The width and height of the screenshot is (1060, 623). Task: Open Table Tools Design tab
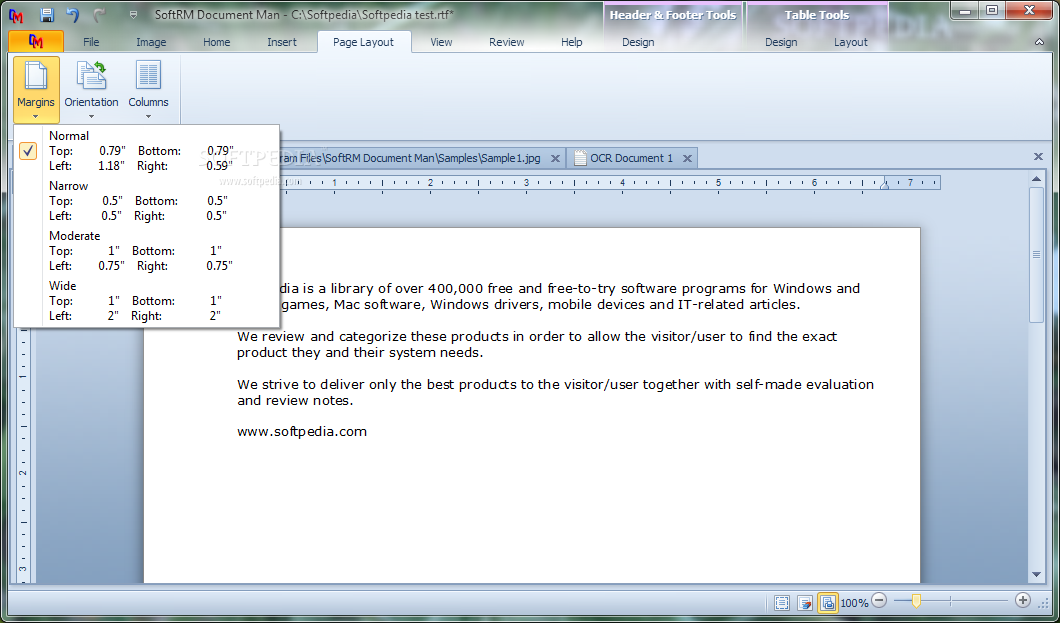pyautogui.click(x=781, y=42)
